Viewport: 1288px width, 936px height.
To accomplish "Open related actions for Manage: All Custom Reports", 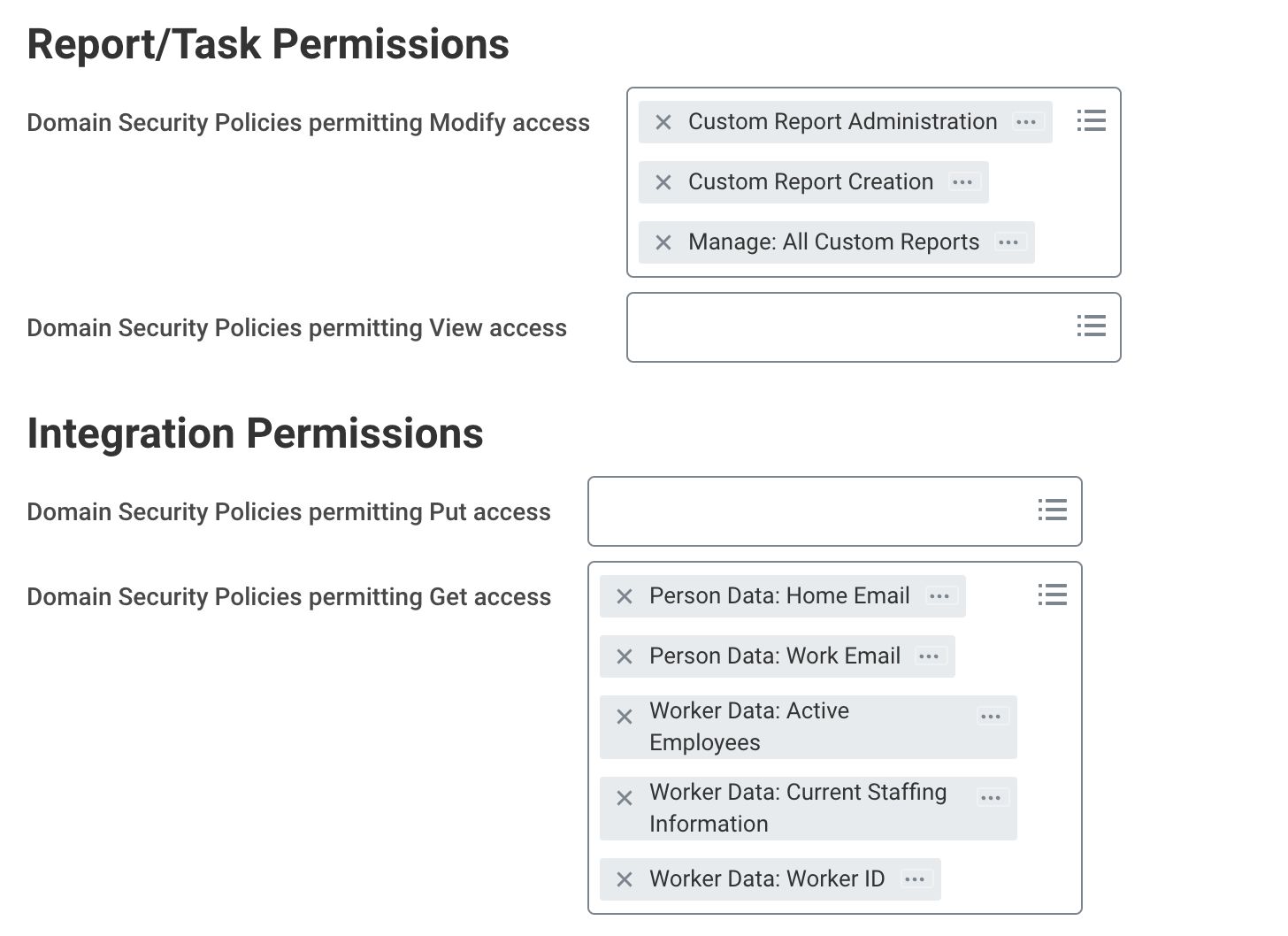I will click(x=1009, y=242).
